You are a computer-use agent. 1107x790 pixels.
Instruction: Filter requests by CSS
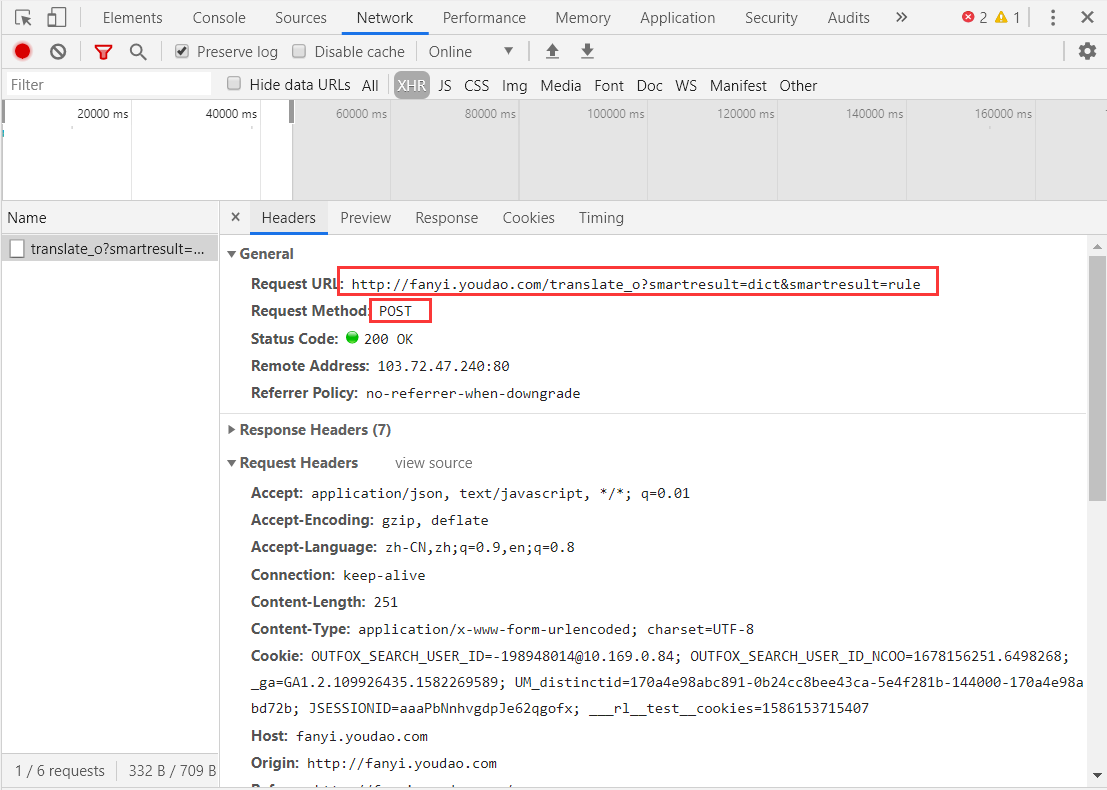click(477, 85)
